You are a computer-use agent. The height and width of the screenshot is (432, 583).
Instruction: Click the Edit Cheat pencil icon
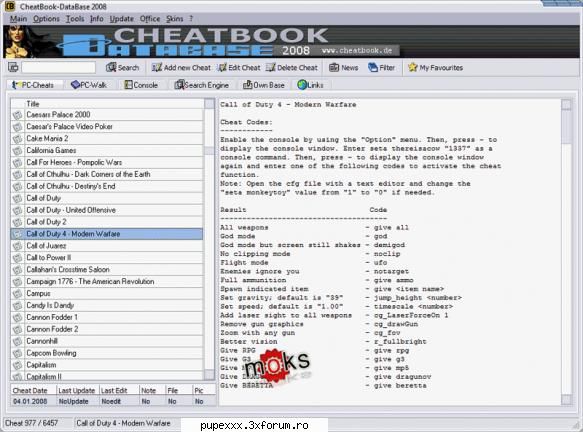tap(222, 67)
